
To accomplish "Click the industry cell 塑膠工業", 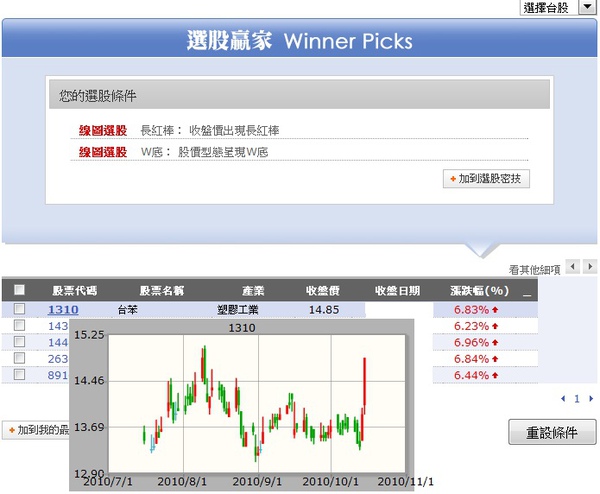I will pyautogui.click(x=238, y=310).
